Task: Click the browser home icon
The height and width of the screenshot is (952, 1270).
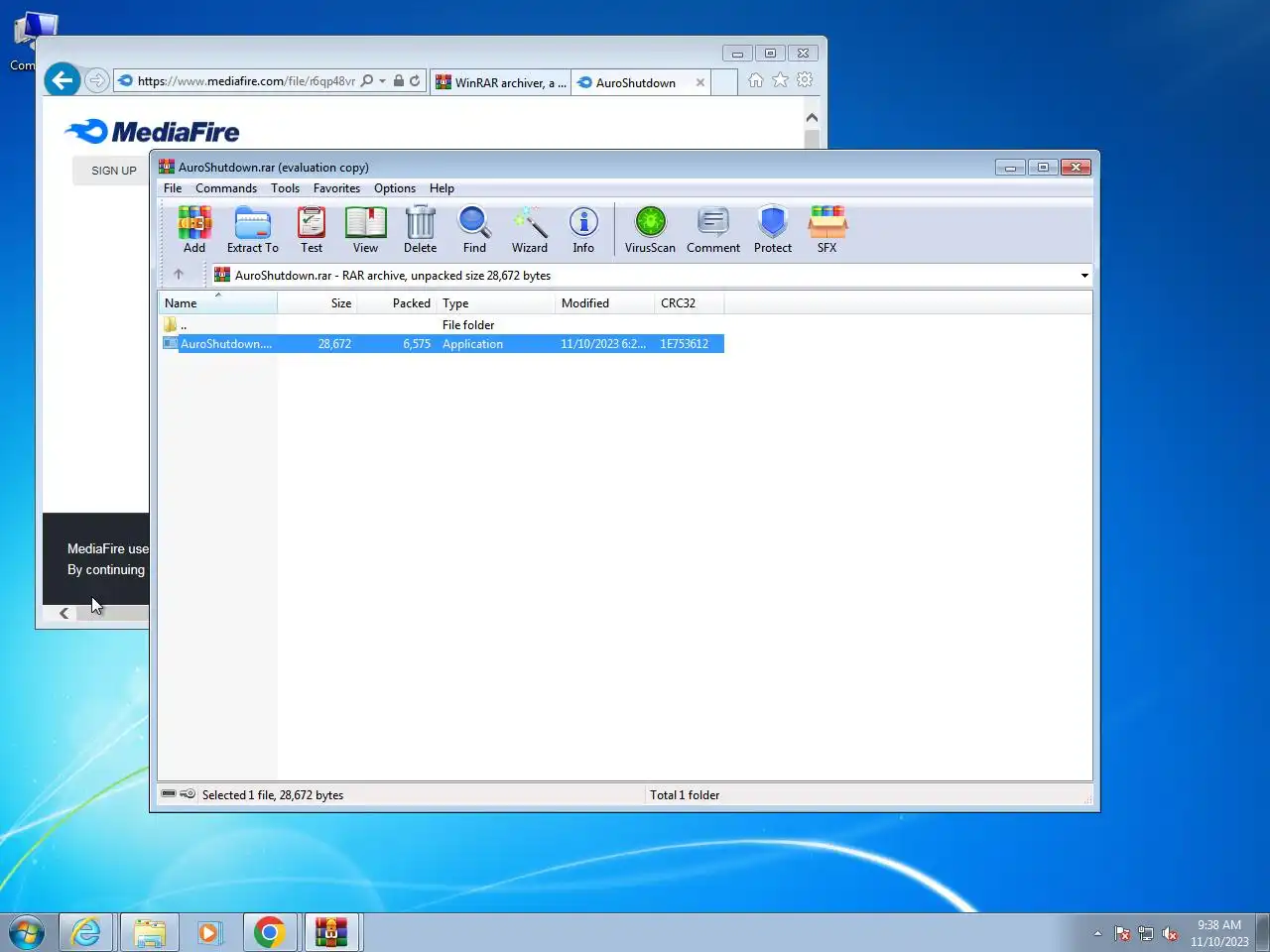Action: click(756, 80)
